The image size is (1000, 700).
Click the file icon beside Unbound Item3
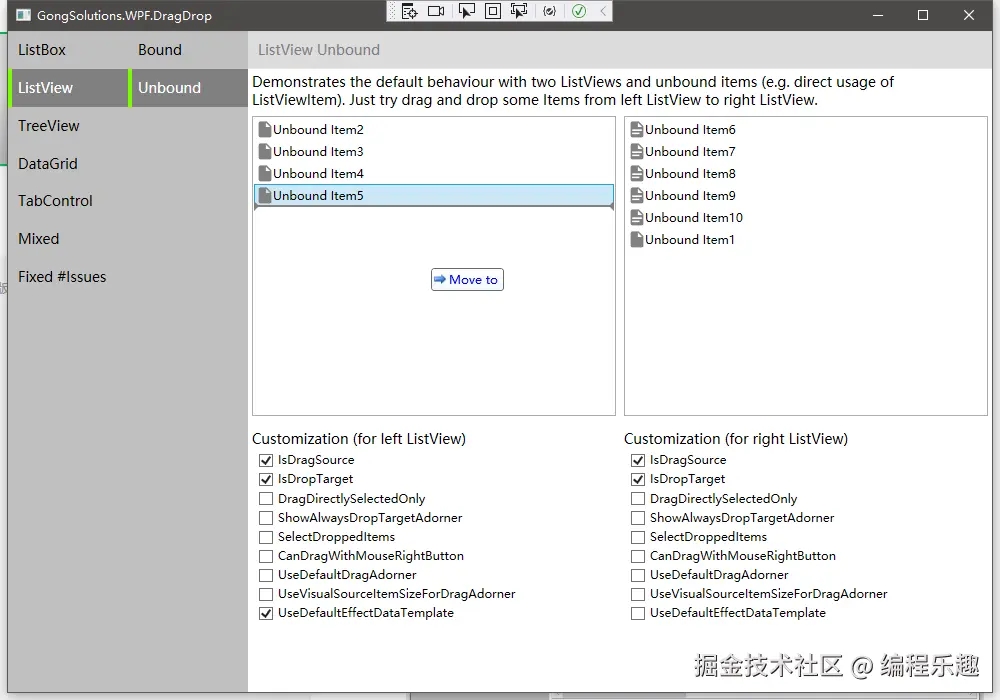pos(265,152)
